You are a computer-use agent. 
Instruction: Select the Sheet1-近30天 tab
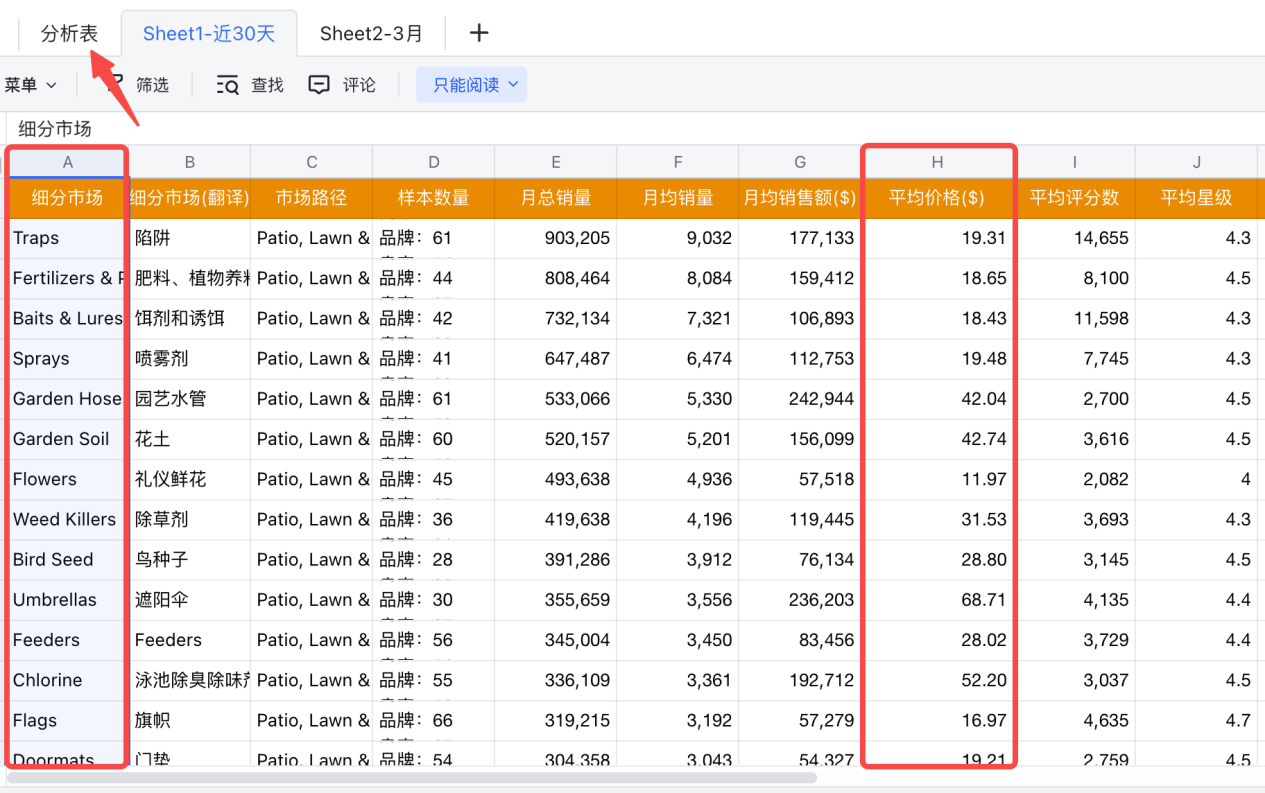(x=208, y=33)
